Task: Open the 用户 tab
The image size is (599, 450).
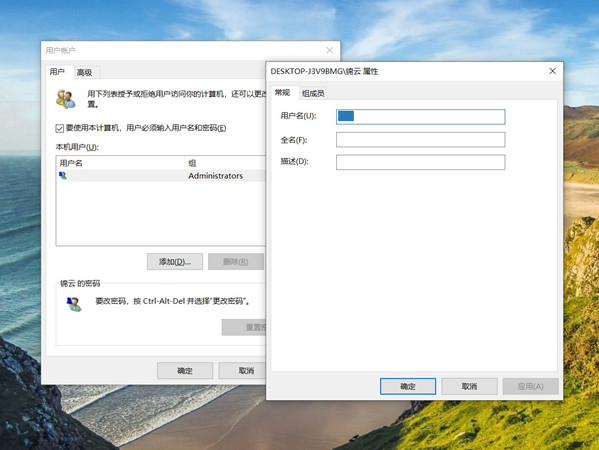Action: click(x=57, y=71)
